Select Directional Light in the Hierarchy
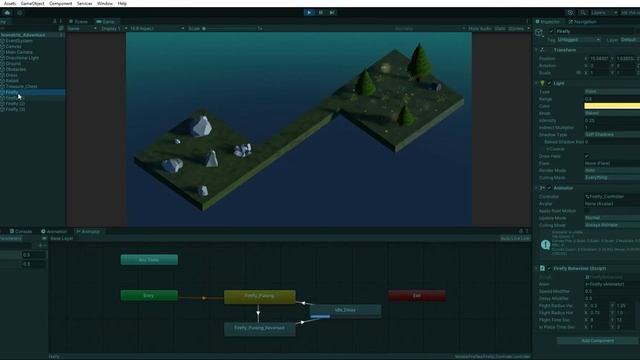640x360 pixels. (22, 58)
